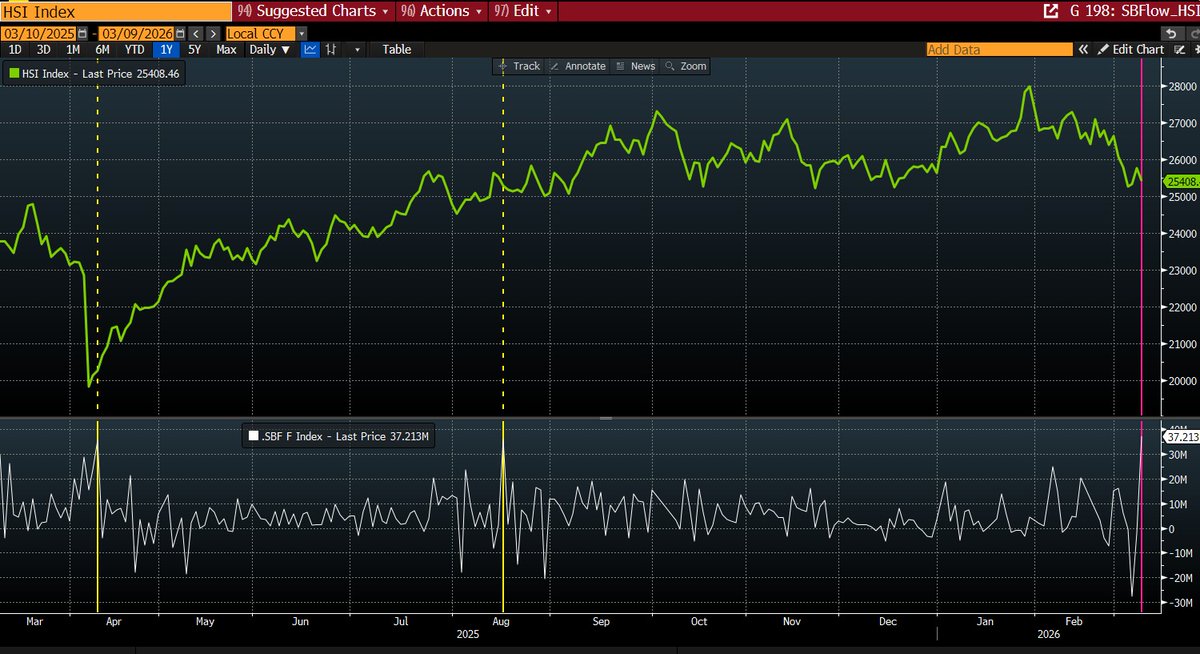Image resolution: width=1200 pixels, height=654 pixels.
Task: Open the Suggested Charts menu
Action: 313,11
